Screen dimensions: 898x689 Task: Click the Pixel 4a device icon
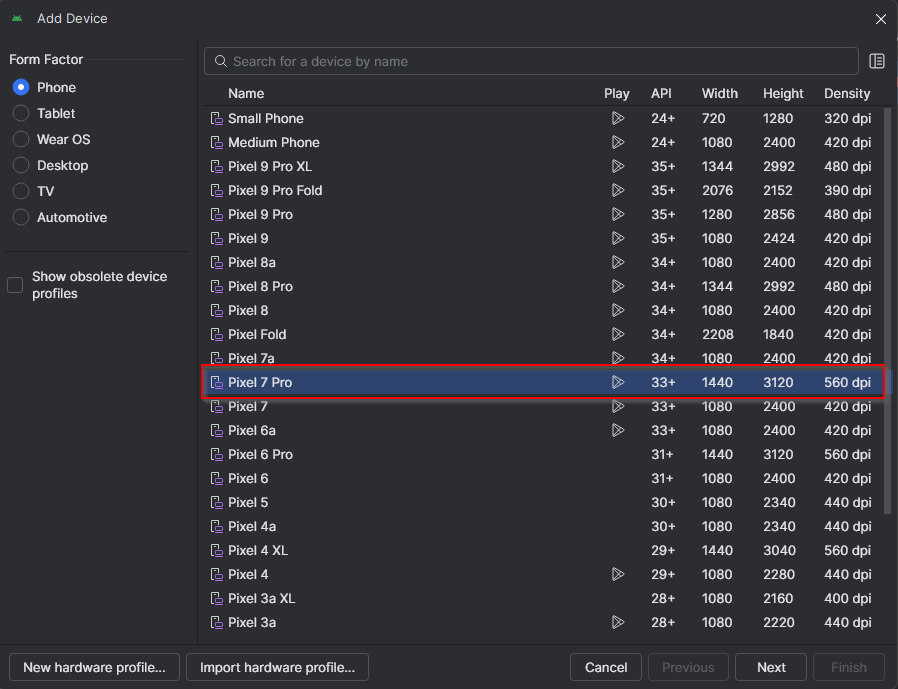point(216,527)
